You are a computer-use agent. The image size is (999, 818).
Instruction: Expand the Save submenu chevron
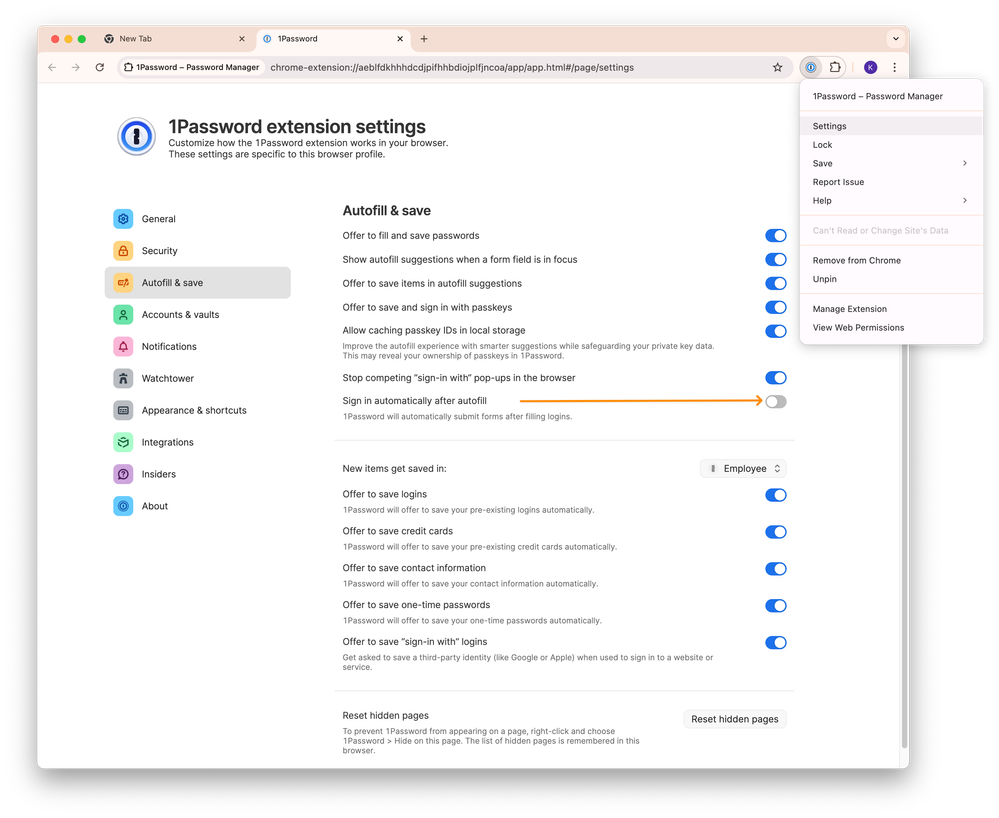coord(965,163)
